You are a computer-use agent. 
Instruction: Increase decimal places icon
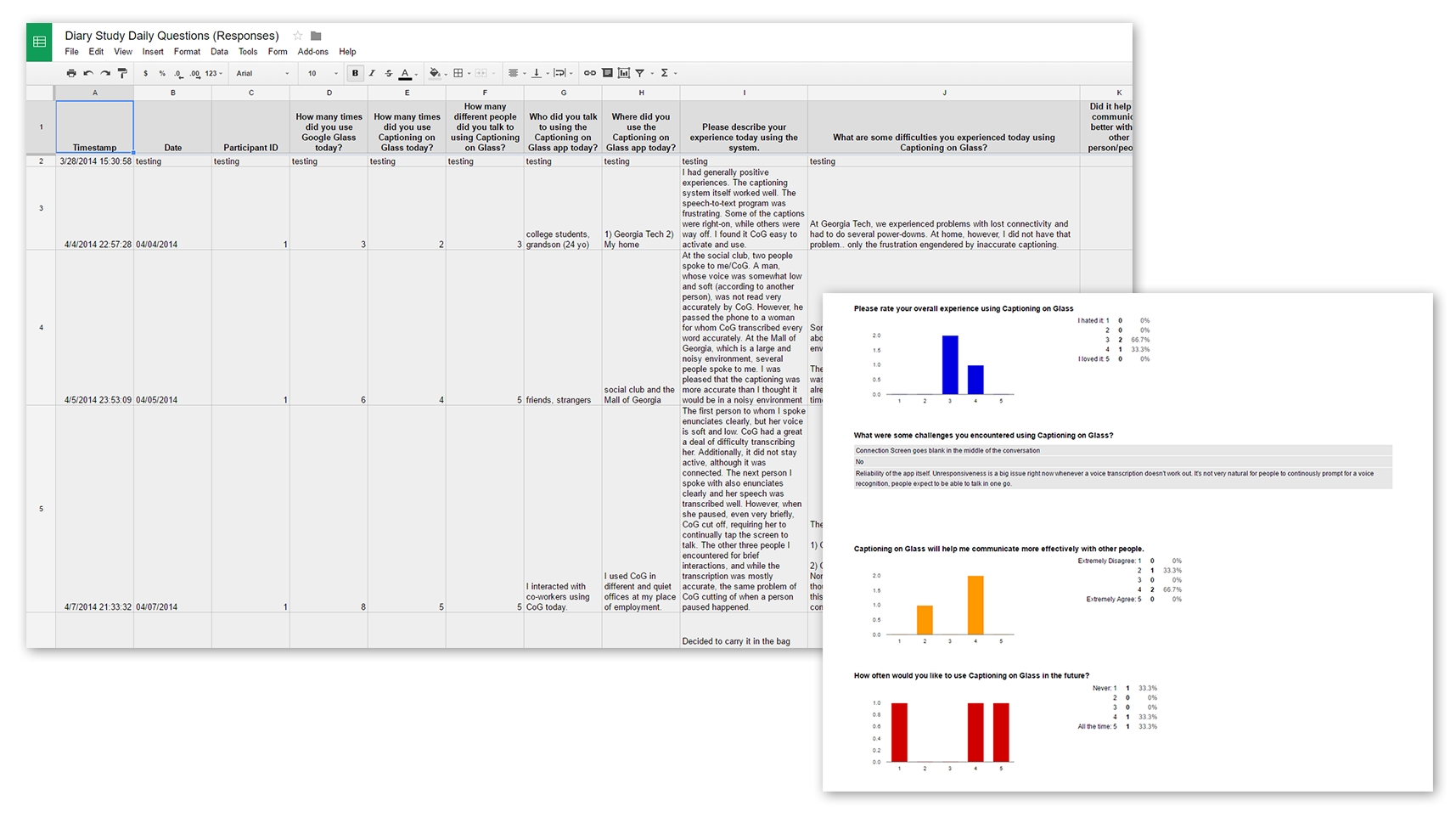[195, 73]
